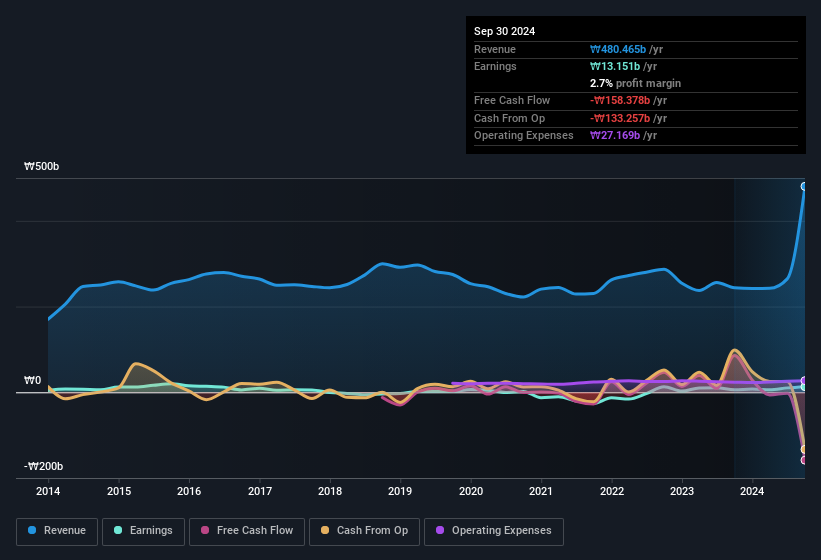Viewport: 821px width, 560px height.
Task: Toggle the Earnings legend button
Action: [x=143, y=531]
